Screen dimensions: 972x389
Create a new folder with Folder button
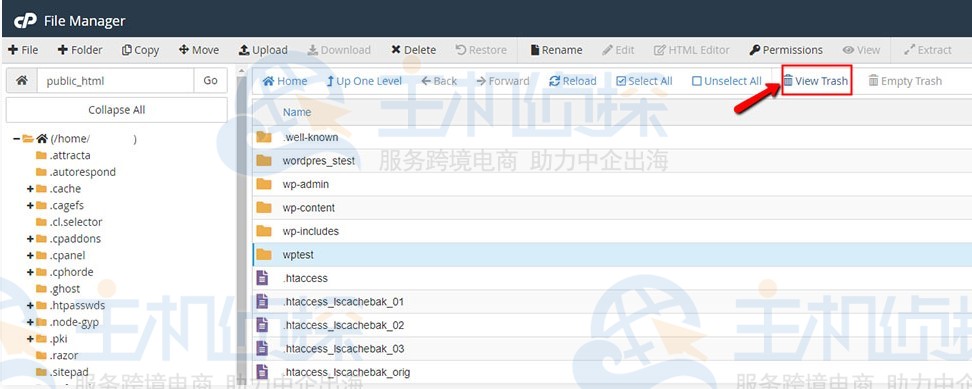80,50
